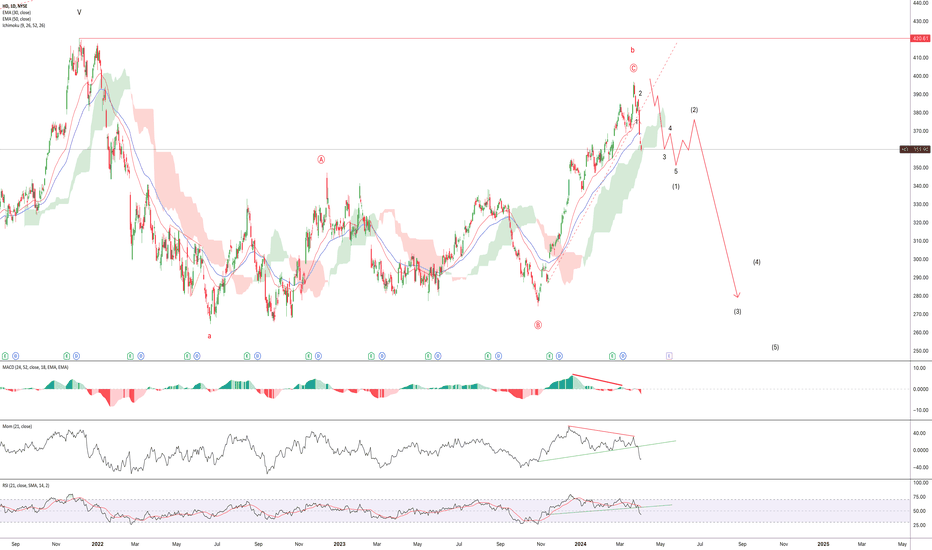Select the August 2023 earnings marker
The height and width of the screenshot is (550, 932).
(x=488, y=356)
